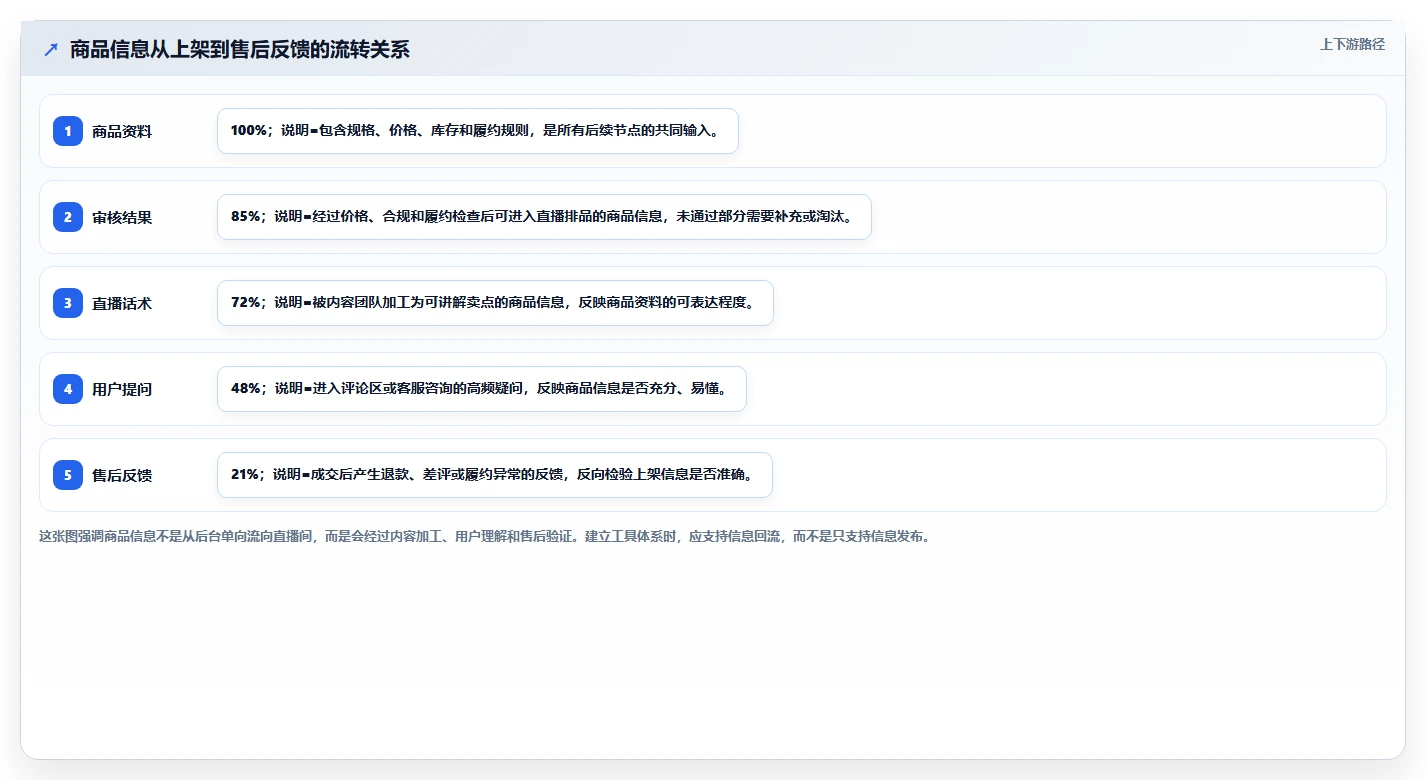
Task: Select step number 5 badge
Action: pos(68,475)
